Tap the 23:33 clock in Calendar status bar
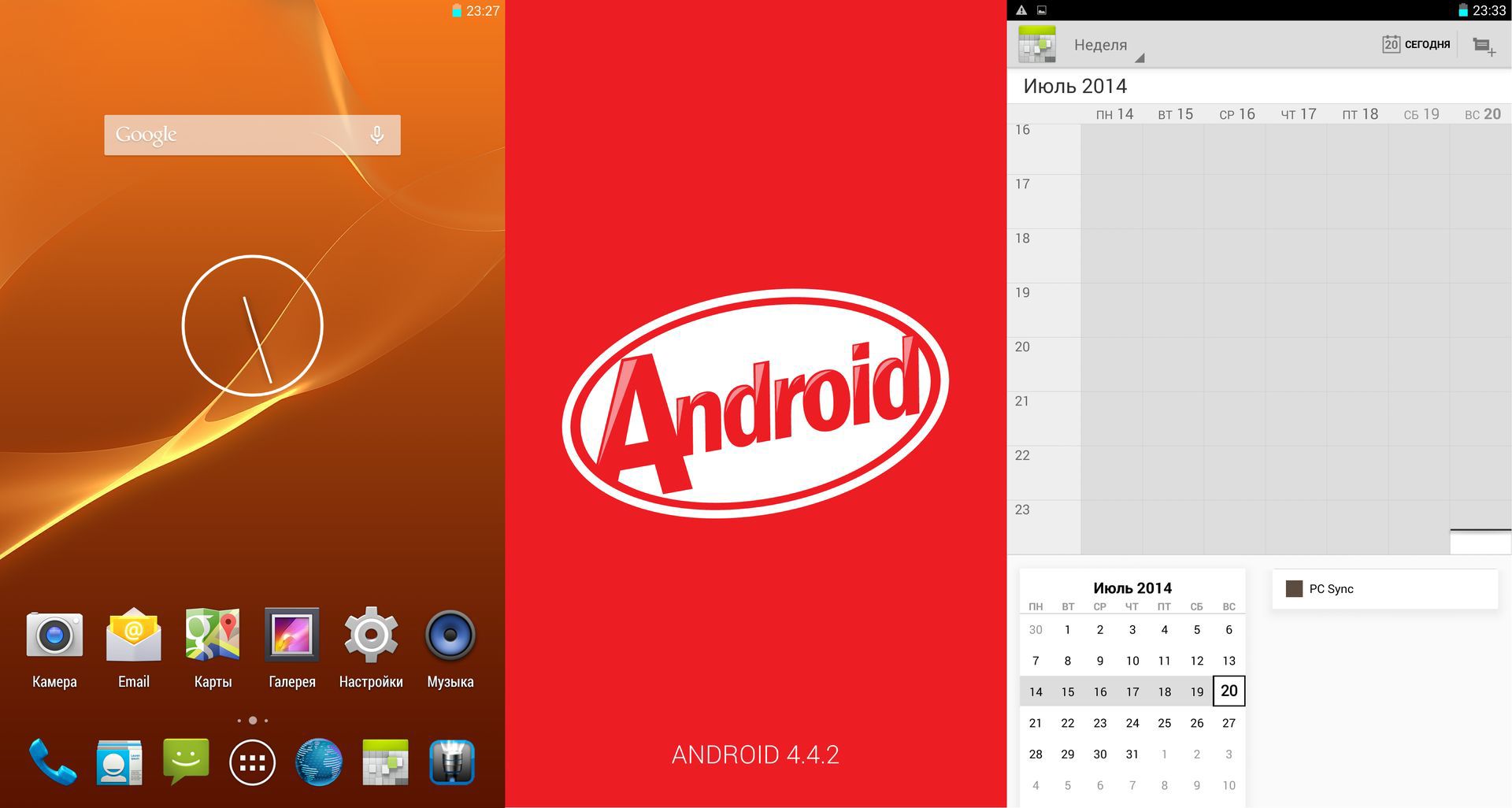 point(1489,11)
